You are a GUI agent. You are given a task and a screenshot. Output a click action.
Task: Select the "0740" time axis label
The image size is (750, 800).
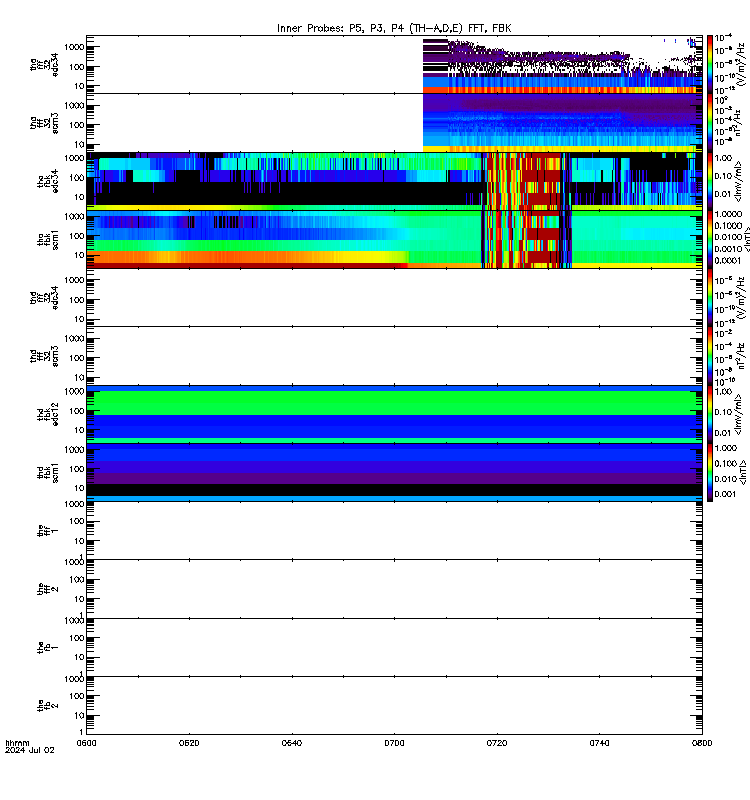(x=599, y=743)
